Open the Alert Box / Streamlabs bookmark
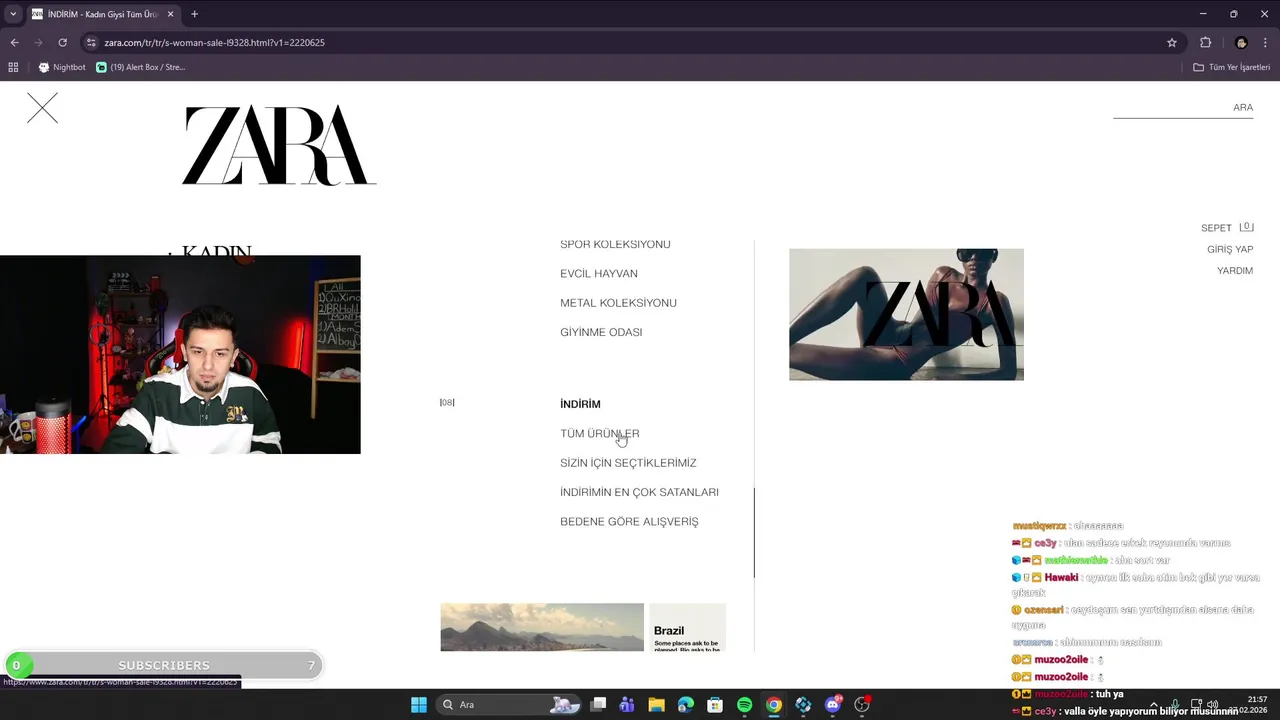Viewport: 1280px width, 720px height. coord(141,67)
